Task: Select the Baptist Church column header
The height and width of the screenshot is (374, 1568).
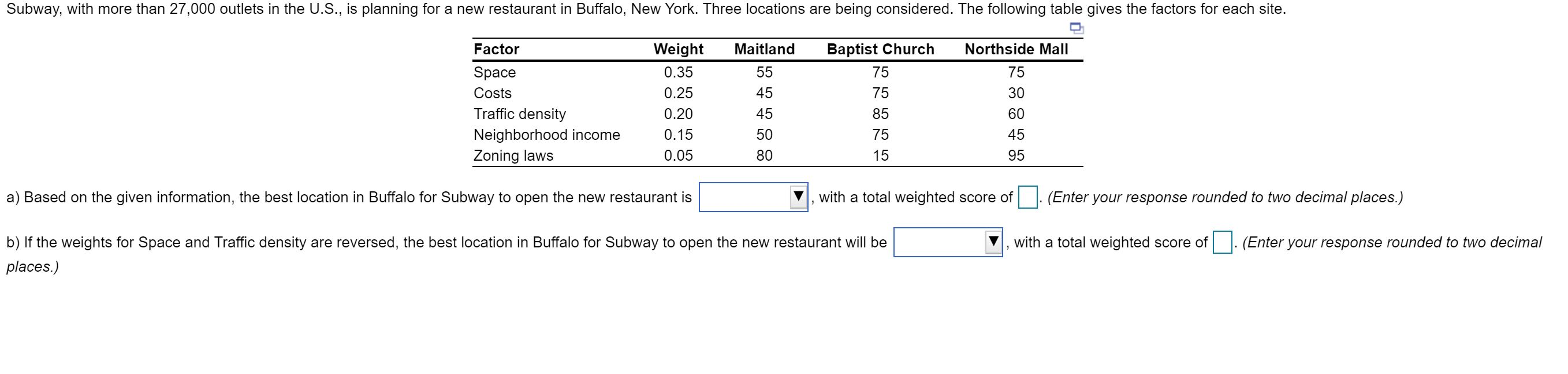Action: click(881, 49)
